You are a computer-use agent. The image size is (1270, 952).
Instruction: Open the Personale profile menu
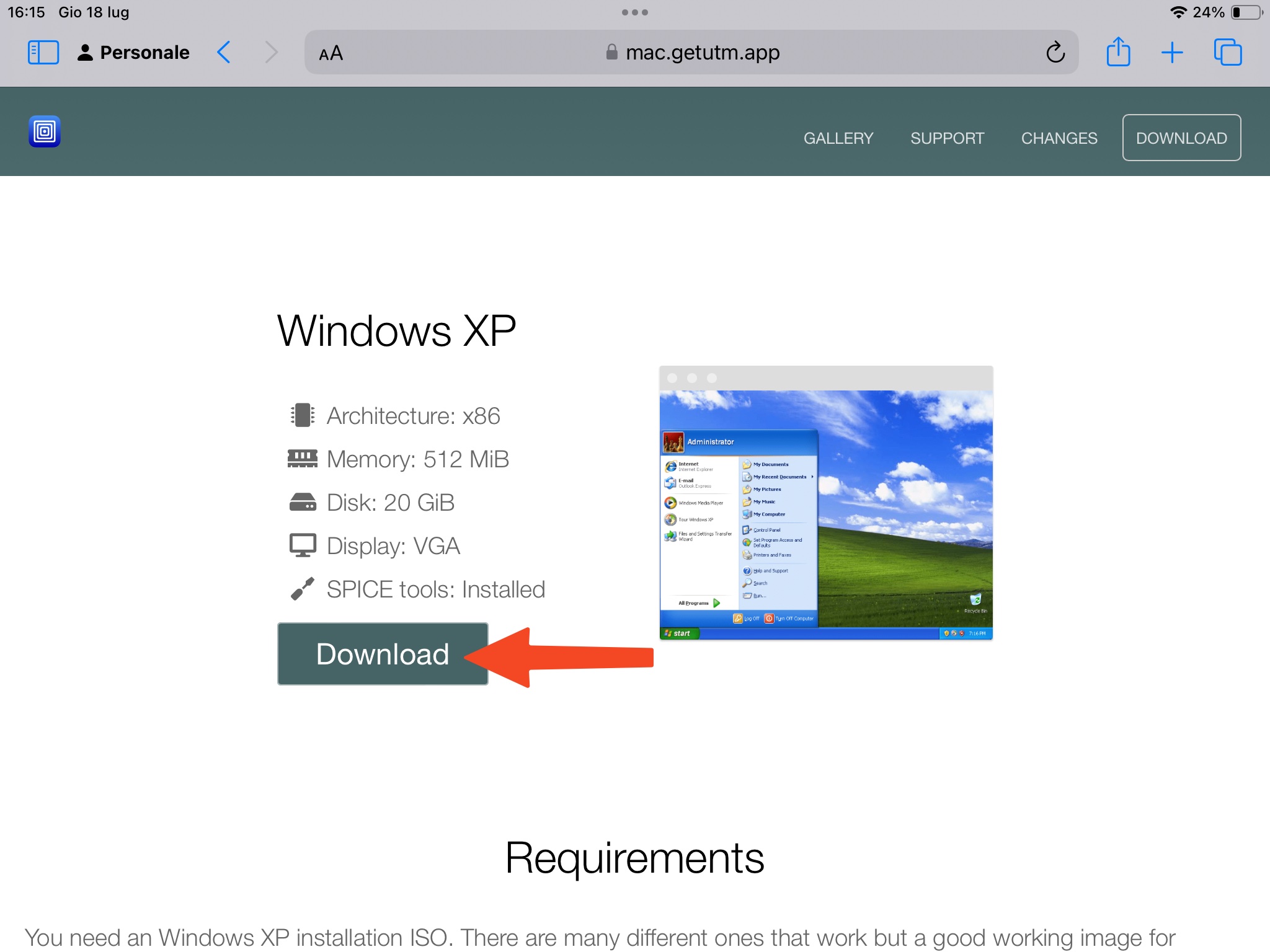133,53
